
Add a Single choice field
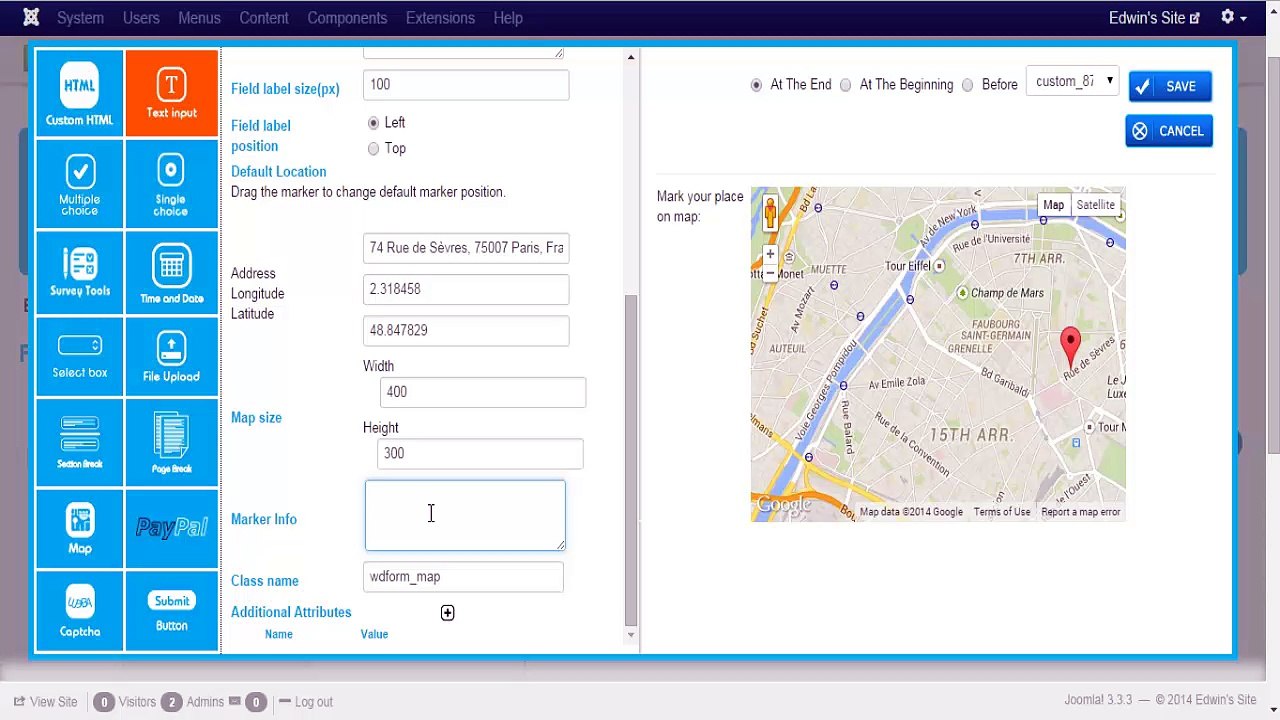171,184
